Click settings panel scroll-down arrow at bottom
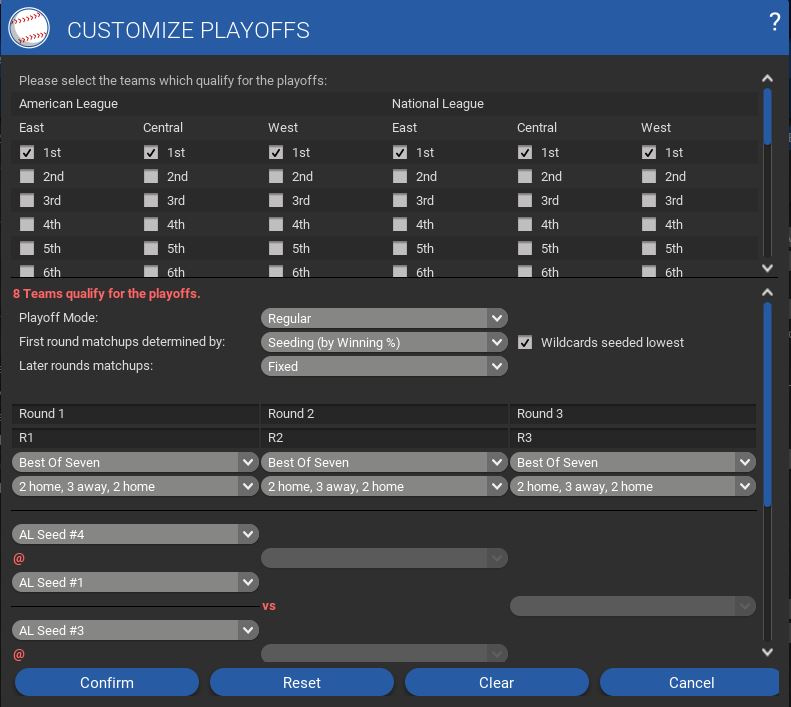The image size is (791, 707). [767, 652]
